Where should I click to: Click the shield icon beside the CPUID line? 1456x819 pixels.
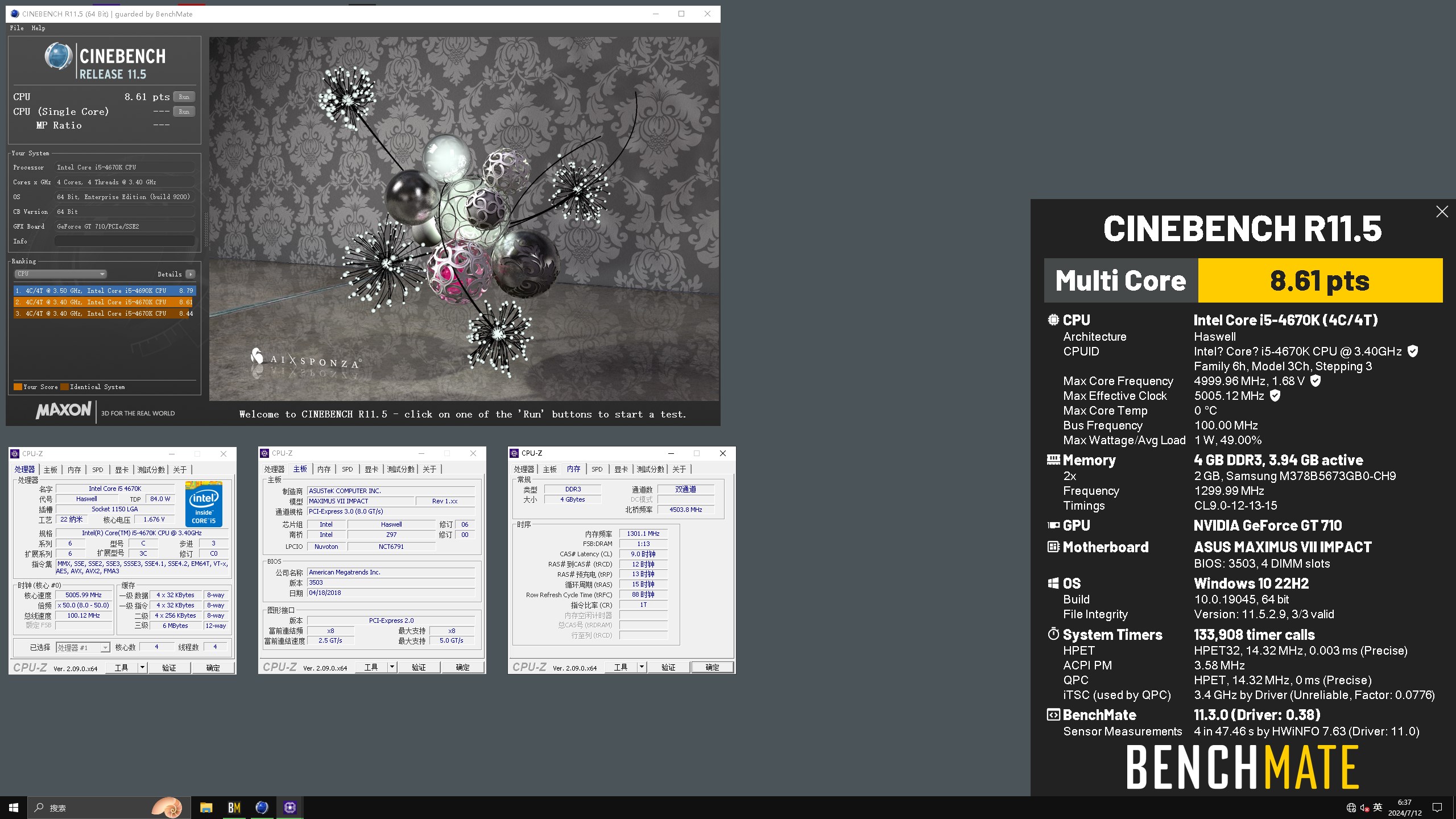click(1413, 351)
